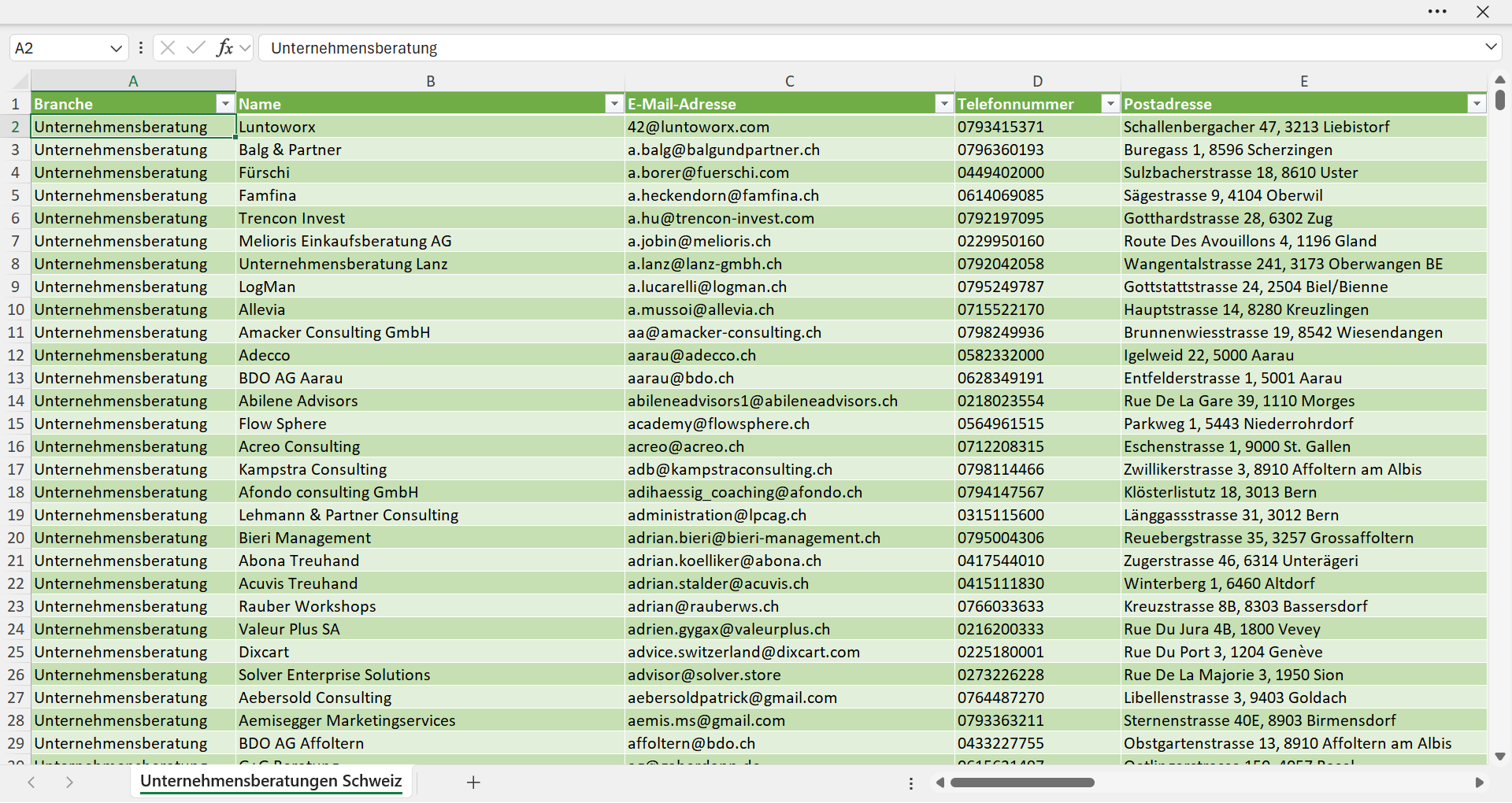Select the row 1 header
Image resolution: width=1512 pixels, height=803 pixels.
(15, 104)
